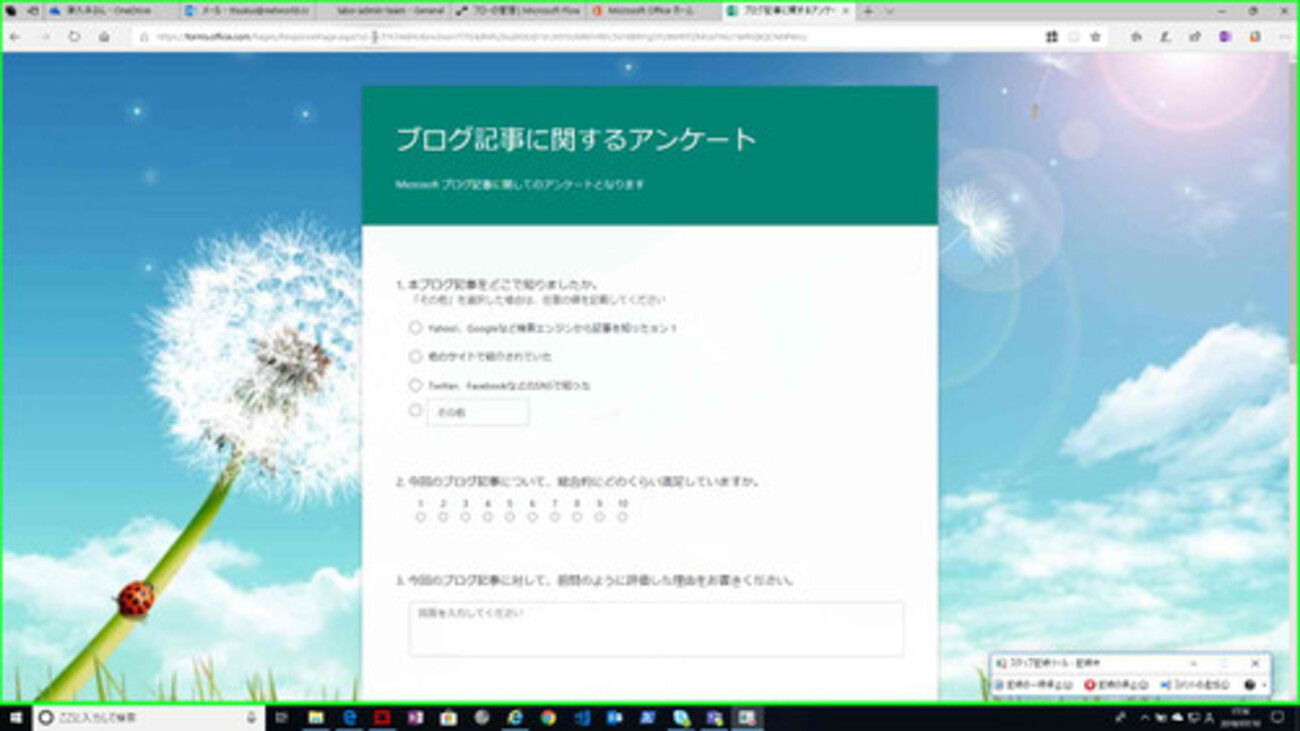Add a comment in Steps Recorder

[x=1195, y=685]
